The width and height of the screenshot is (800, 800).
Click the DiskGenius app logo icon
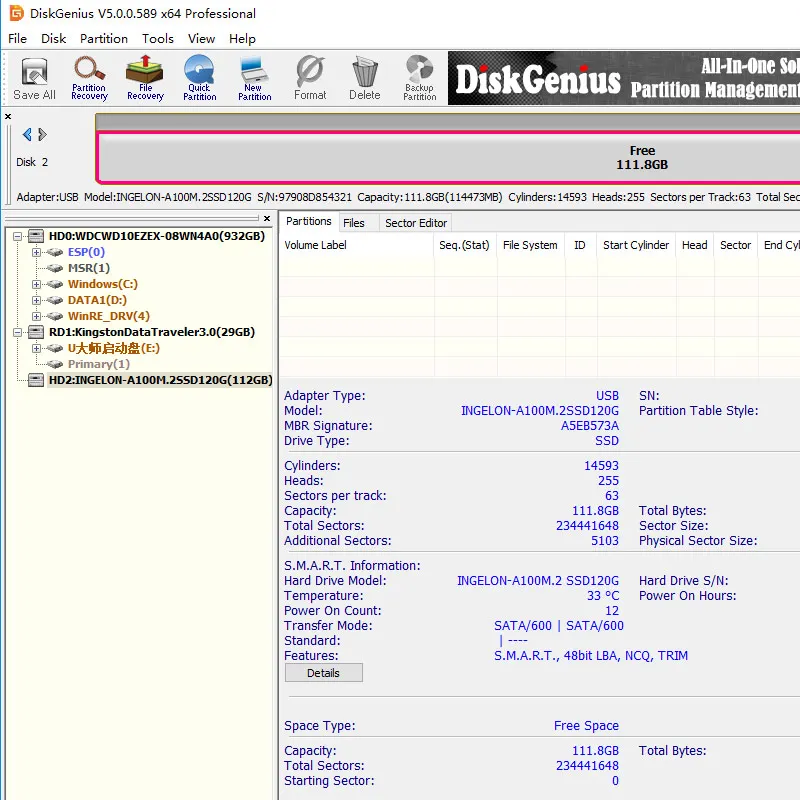tap(16, 13)
